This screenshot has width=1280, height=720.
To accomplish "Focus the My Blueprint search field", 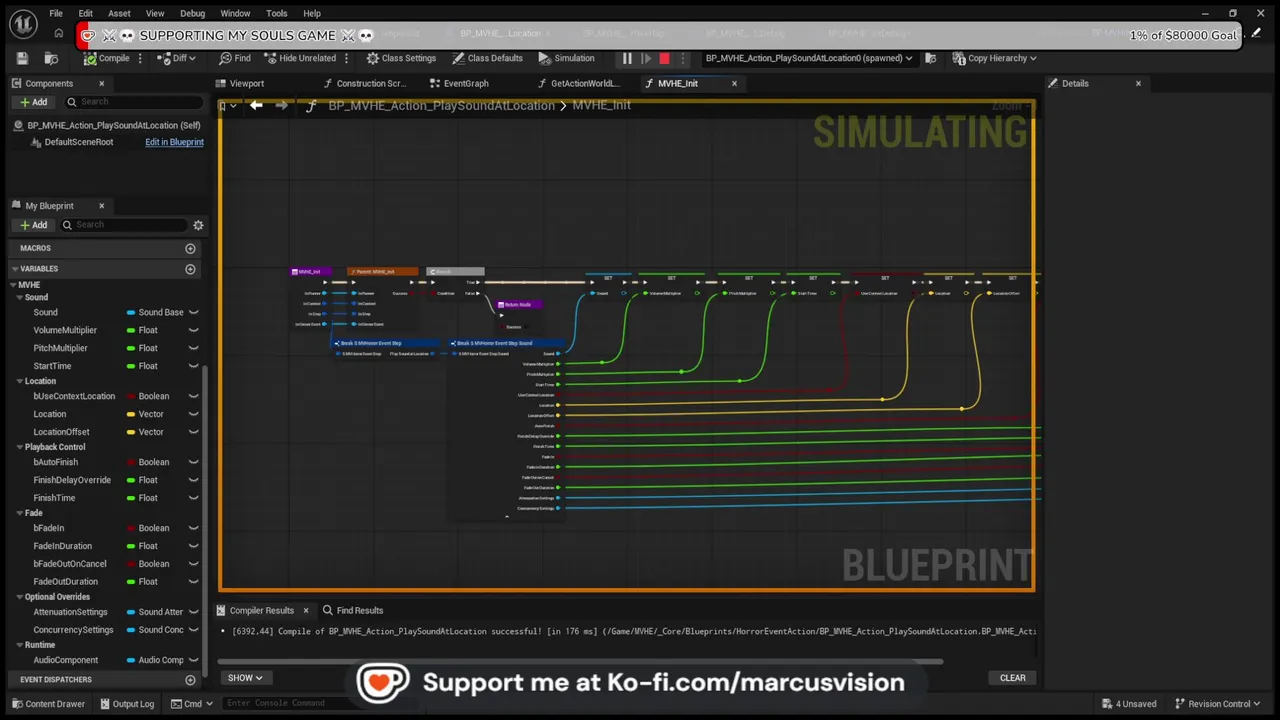I will point(124,225).
